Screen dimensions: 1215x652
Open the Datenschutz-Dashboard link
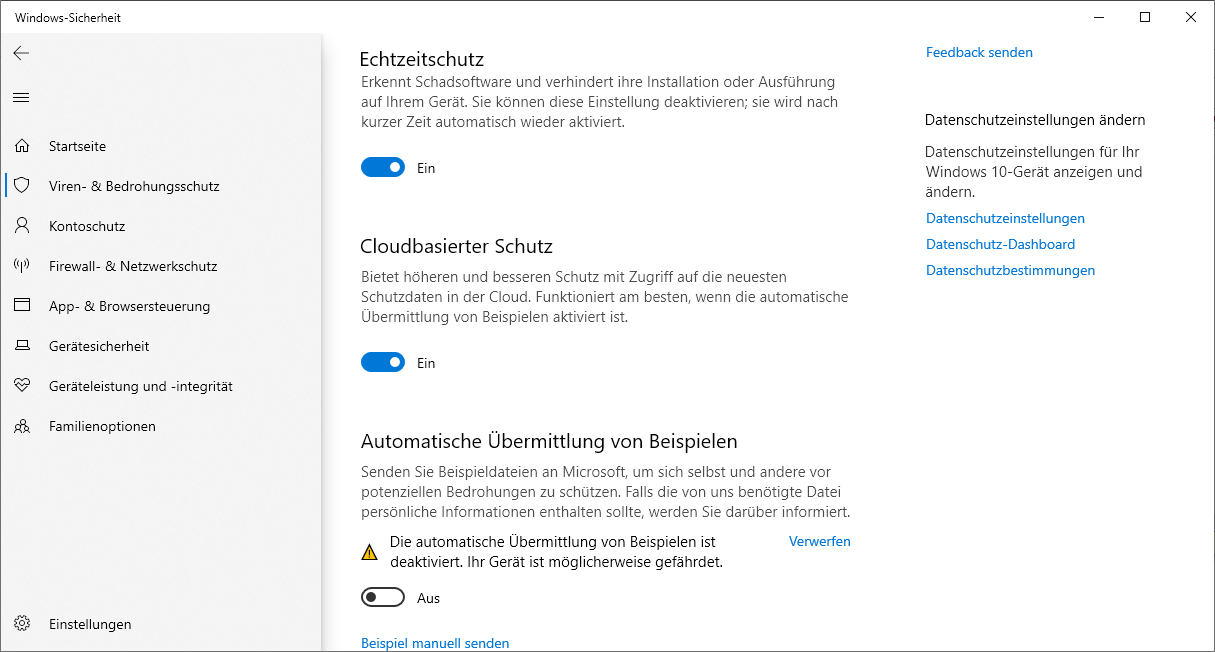click(1000, 244)
